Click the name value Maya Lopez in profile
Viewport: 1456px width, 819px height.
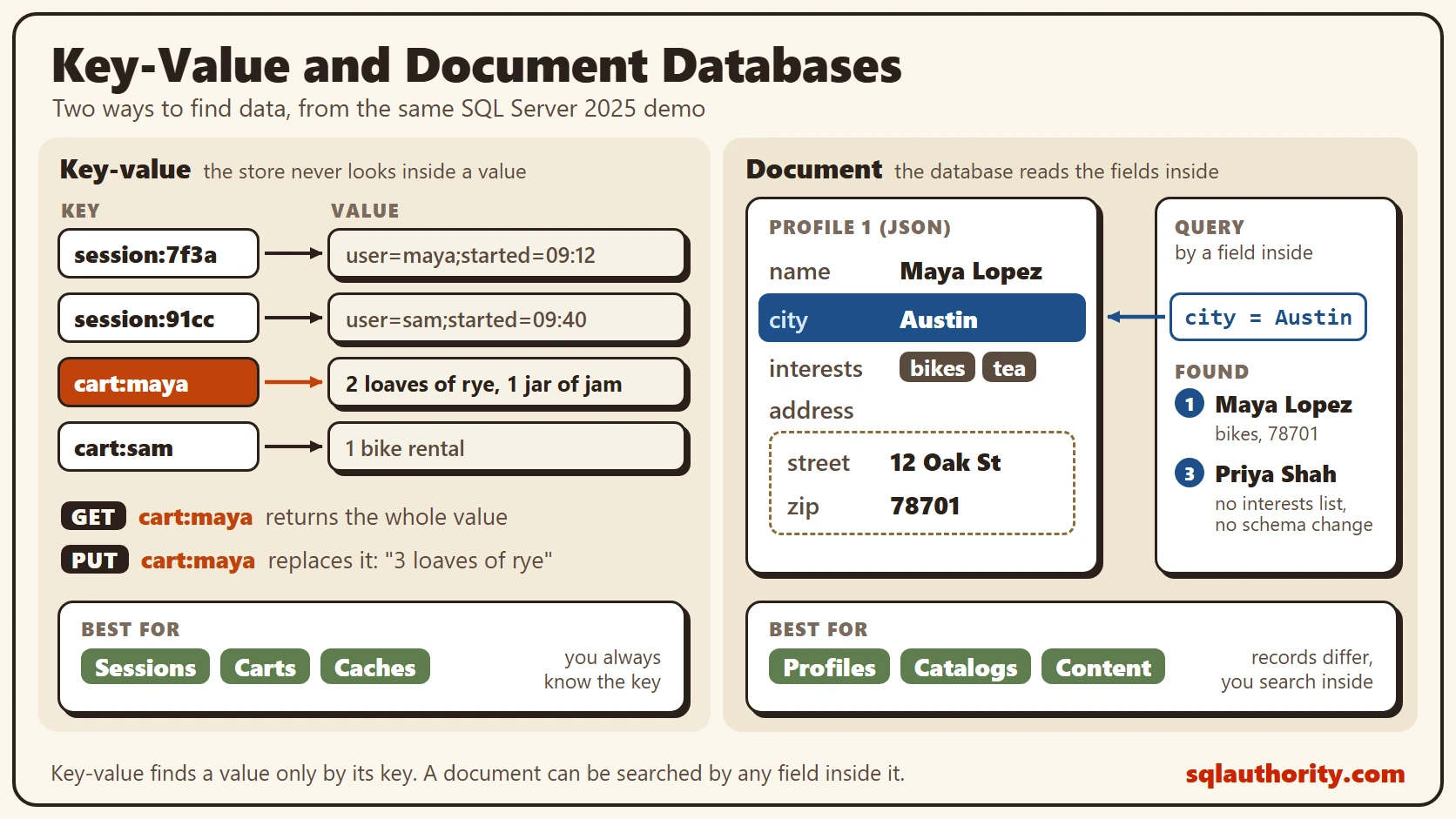tap(971, 272)
